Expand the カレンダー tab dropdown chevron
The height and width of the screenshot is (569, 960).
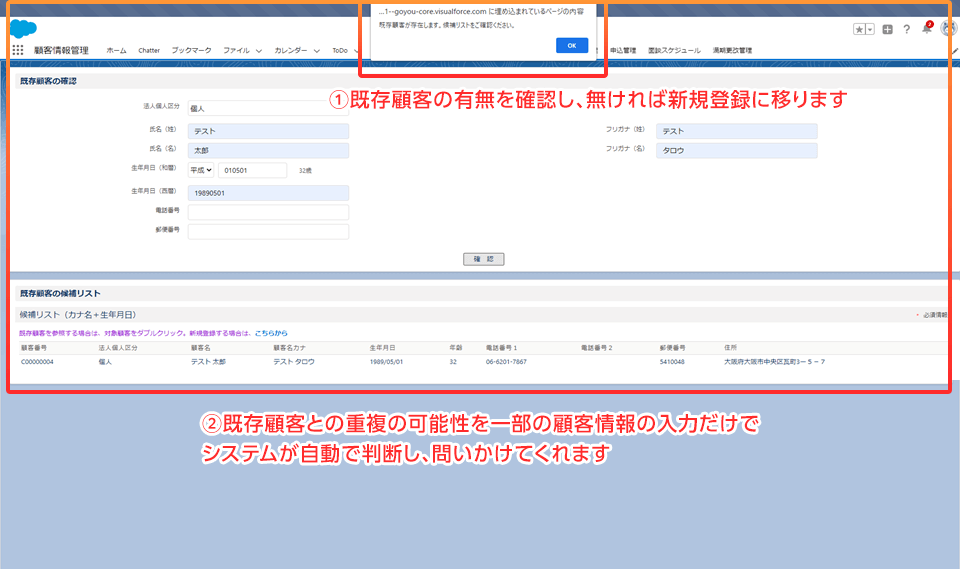coord(316,50)
